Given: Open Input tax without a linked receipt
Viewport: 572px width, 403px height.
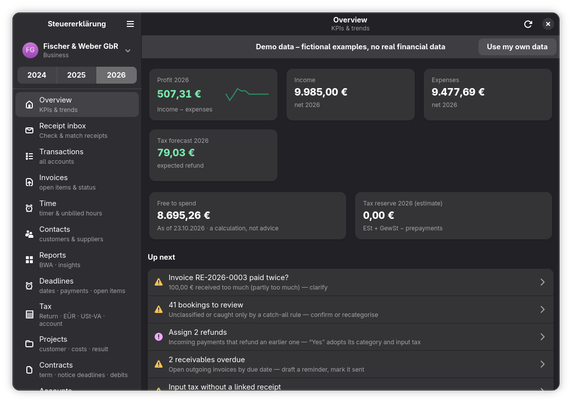Looking at the screenshot, I should tap(350, 385).
